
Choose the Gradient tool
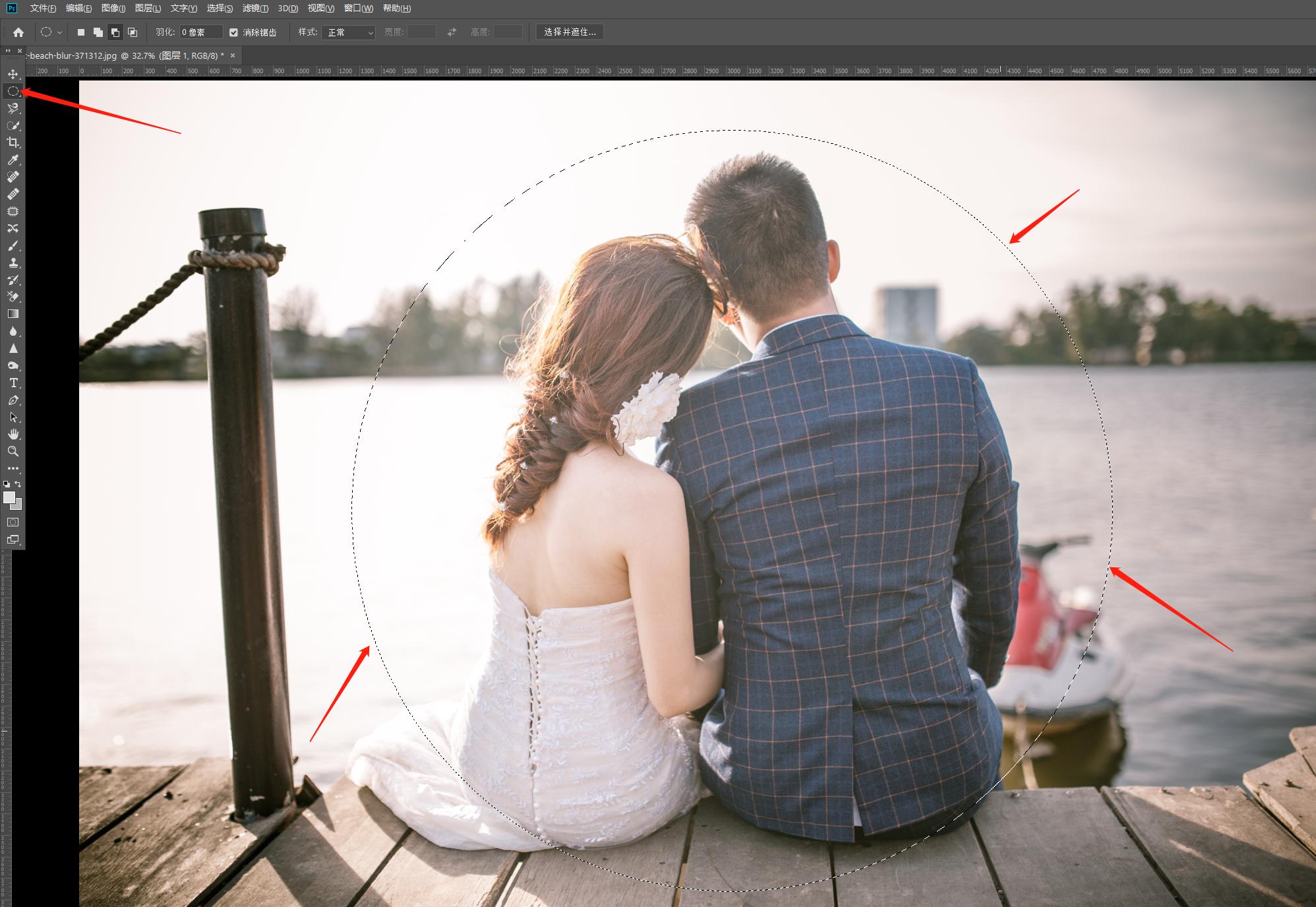13,314
